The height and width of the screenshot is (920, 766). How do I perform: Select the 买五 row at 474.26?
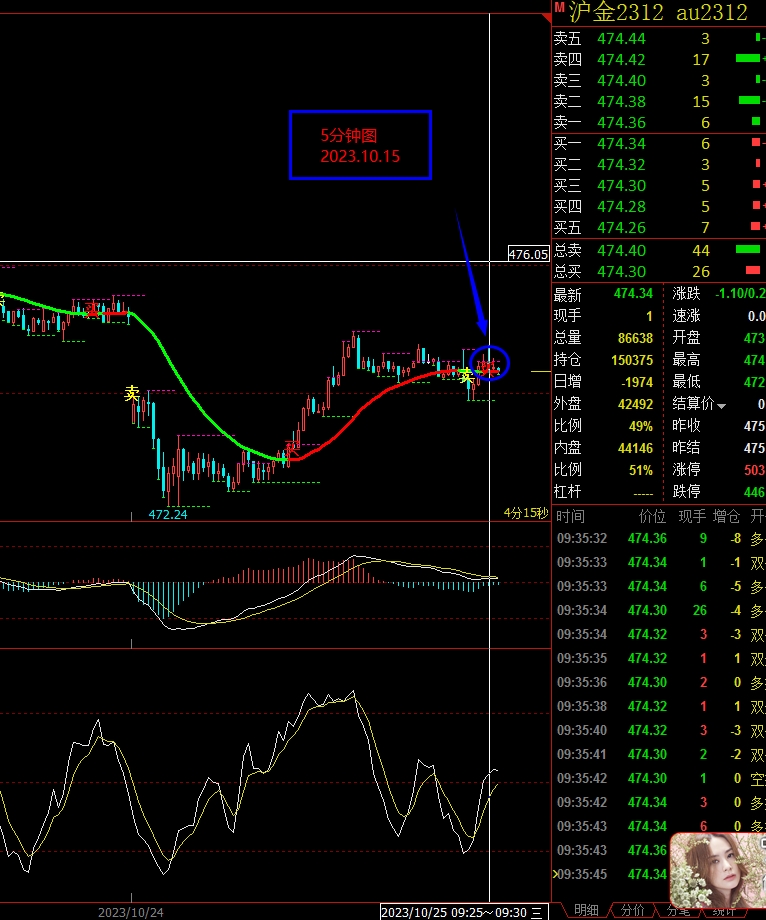click(x=659, y=228)
